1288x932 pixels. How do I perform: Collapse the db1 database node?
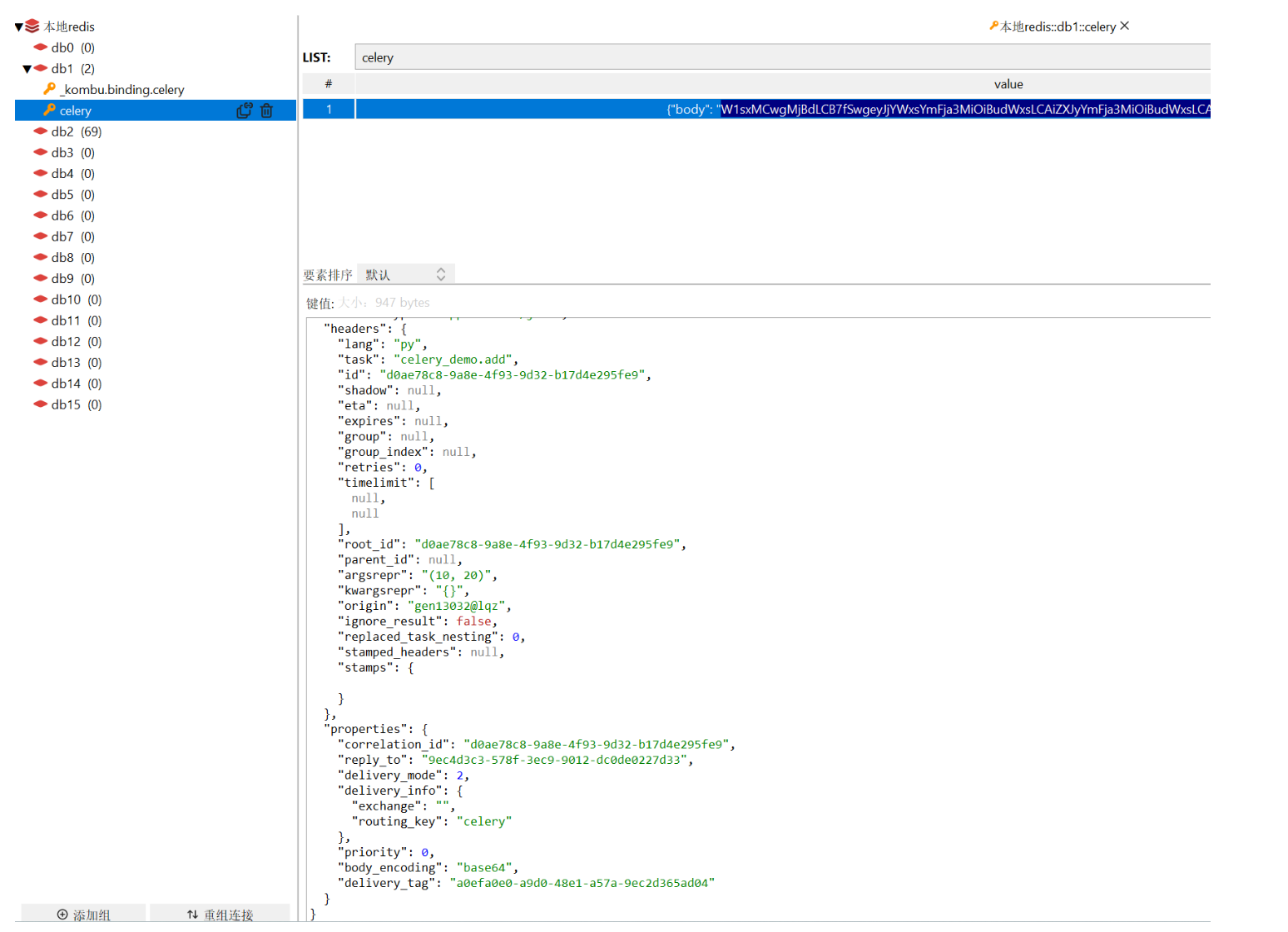pos(27,69)
